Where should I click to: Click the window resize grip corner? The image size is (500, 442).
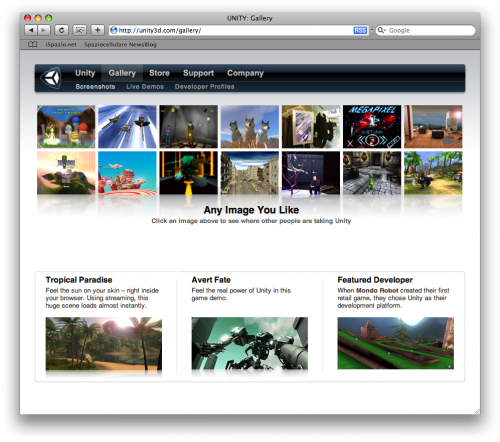(x=477, y=411)
